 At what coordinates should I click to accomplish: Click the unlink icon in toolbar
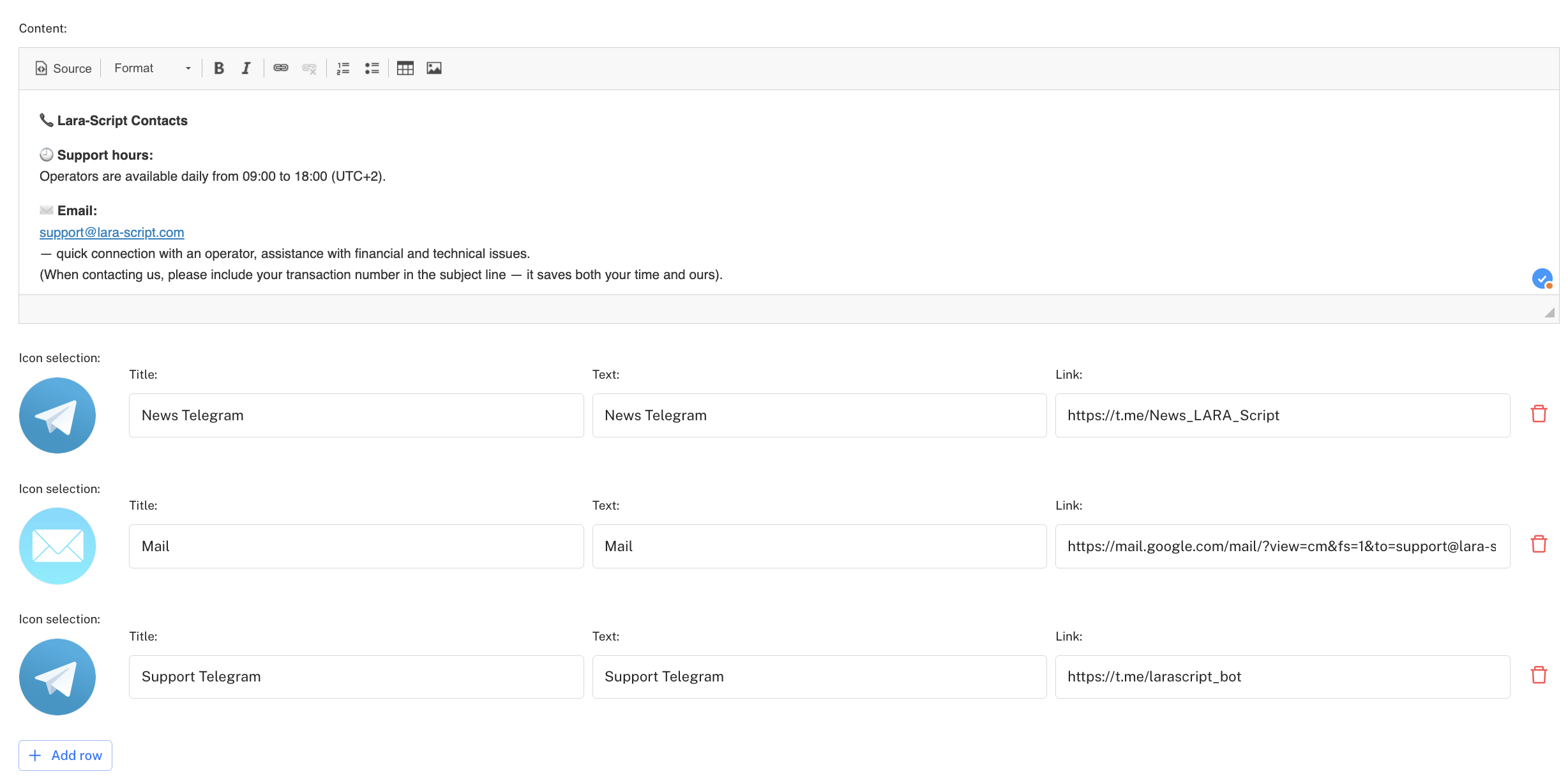[310, 68]
